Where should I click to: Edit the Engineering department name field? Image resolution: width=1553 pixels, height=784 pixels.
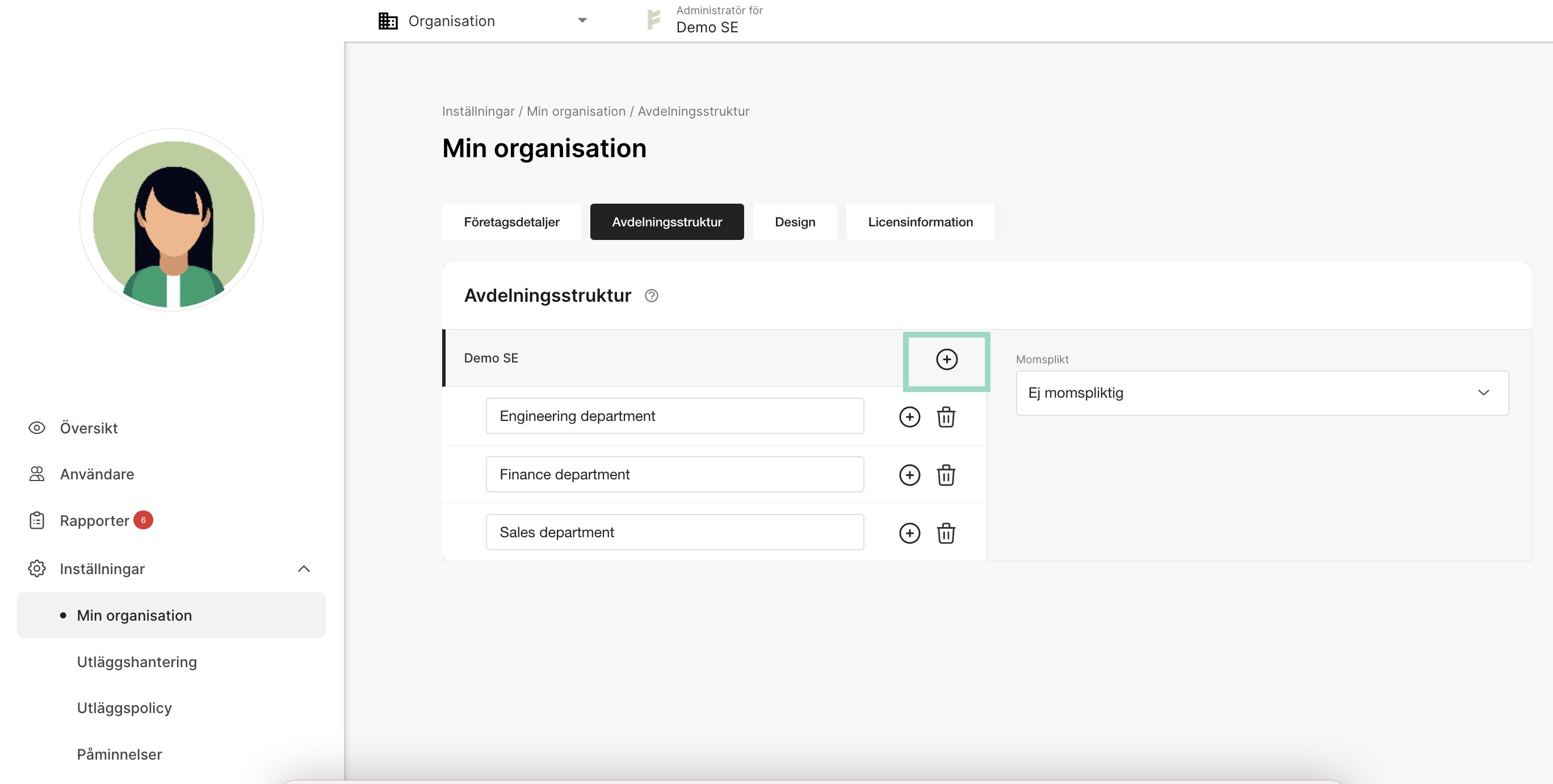point(675,416)
